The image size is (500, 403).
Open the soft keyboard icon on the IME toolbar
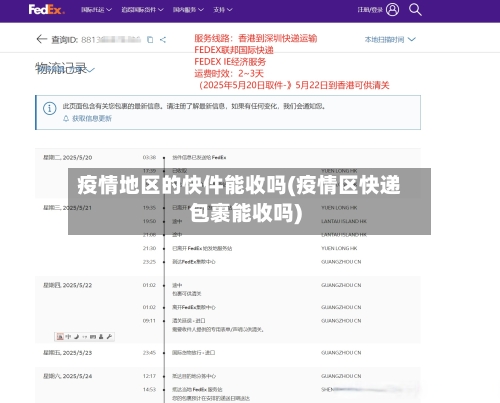[93, 337]
